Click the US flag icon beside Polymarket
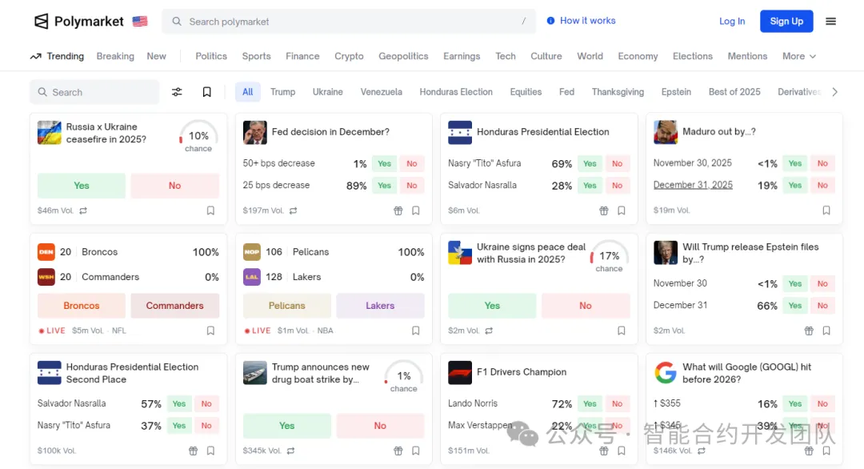This screenshot has width=864, height=469. tap(140, 21)
